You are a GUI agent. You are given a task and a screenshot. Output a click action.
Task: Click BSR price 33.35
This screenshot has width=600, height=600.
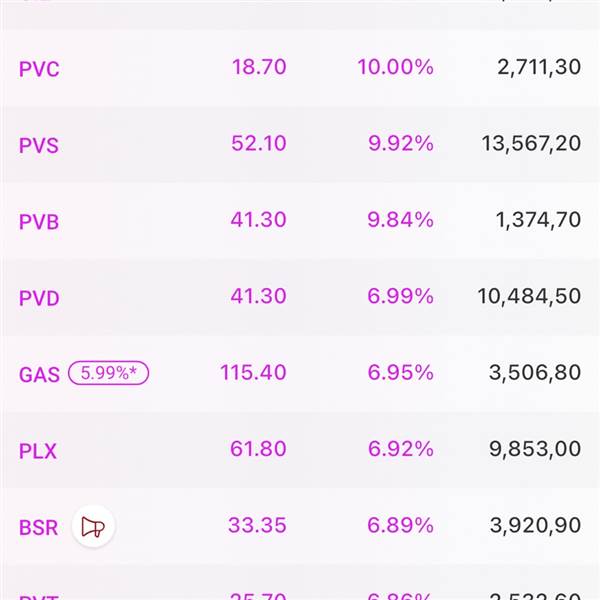257,525
